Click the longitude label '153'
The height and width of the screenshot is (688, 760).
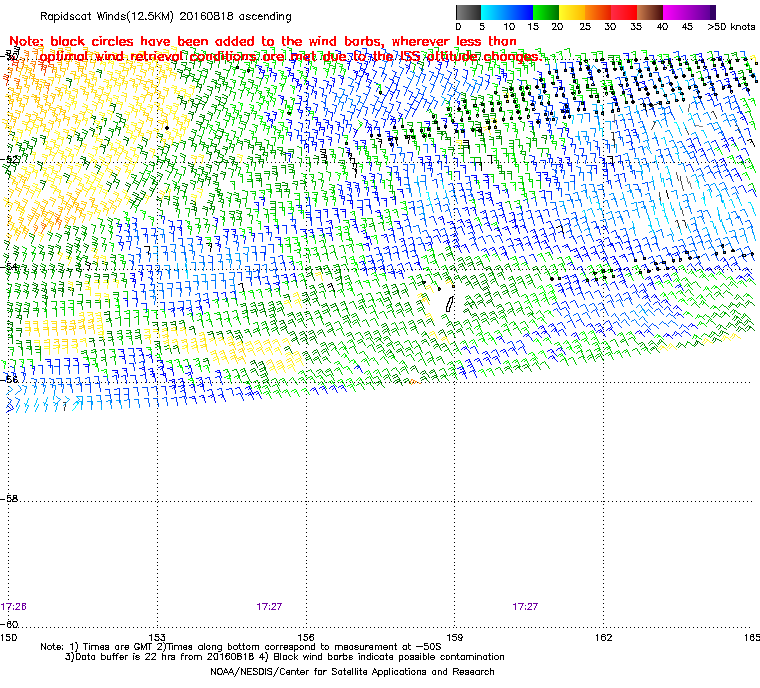(x=158, y=637)
